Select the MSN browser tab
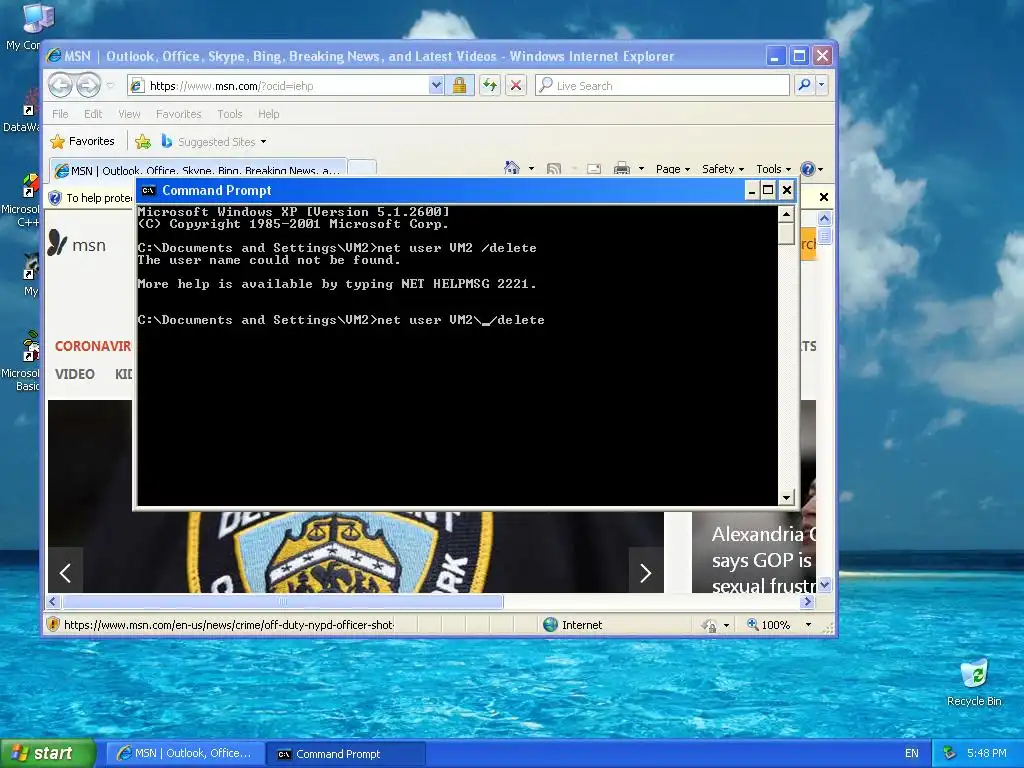 198,170
